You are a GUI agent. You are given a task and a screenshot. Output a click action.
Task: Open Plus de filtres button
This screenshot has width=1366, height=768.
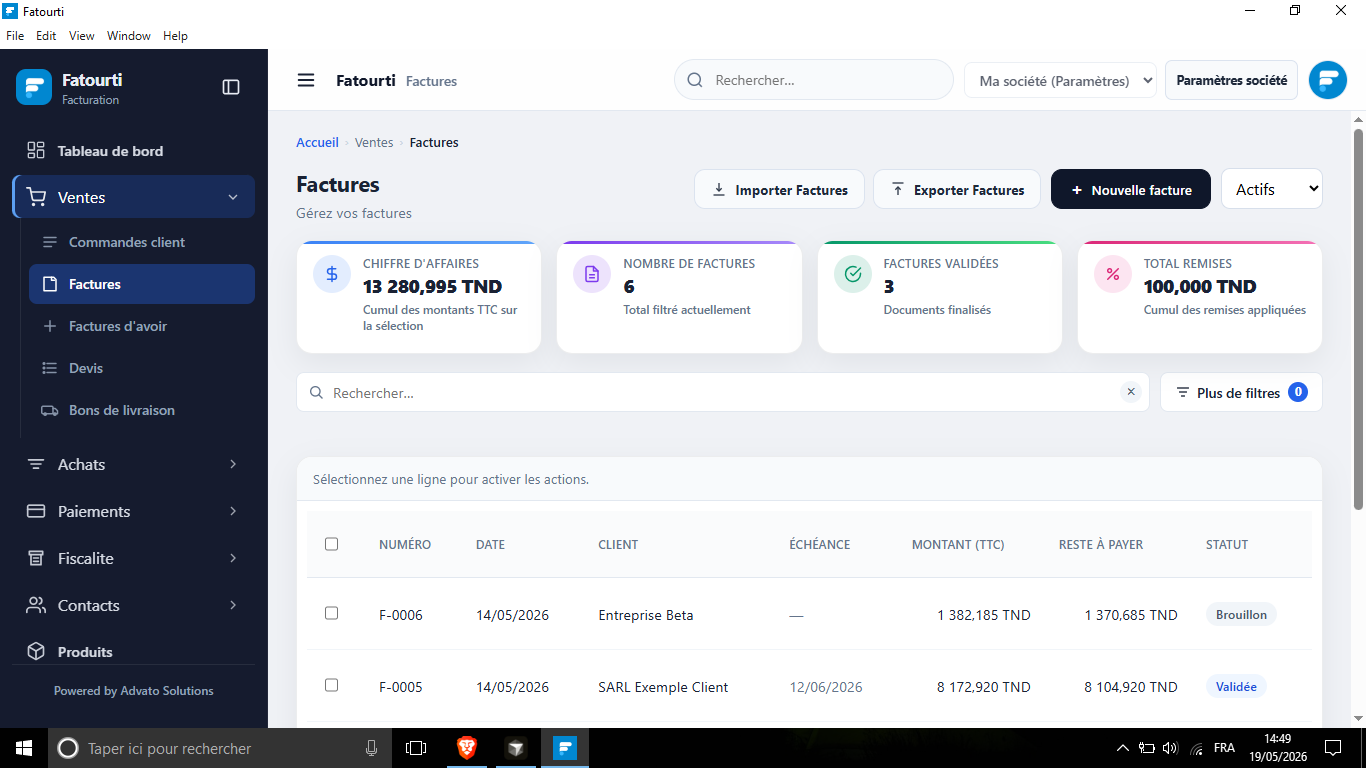1241,392
